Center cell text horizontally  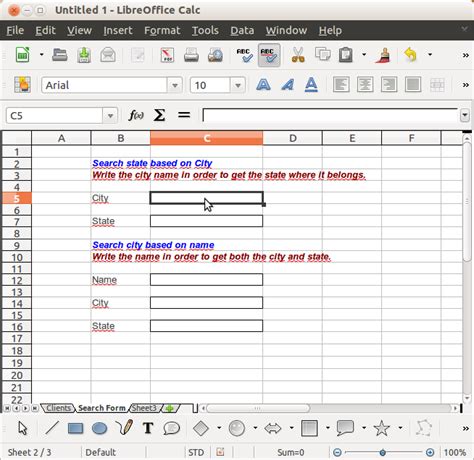365,85
